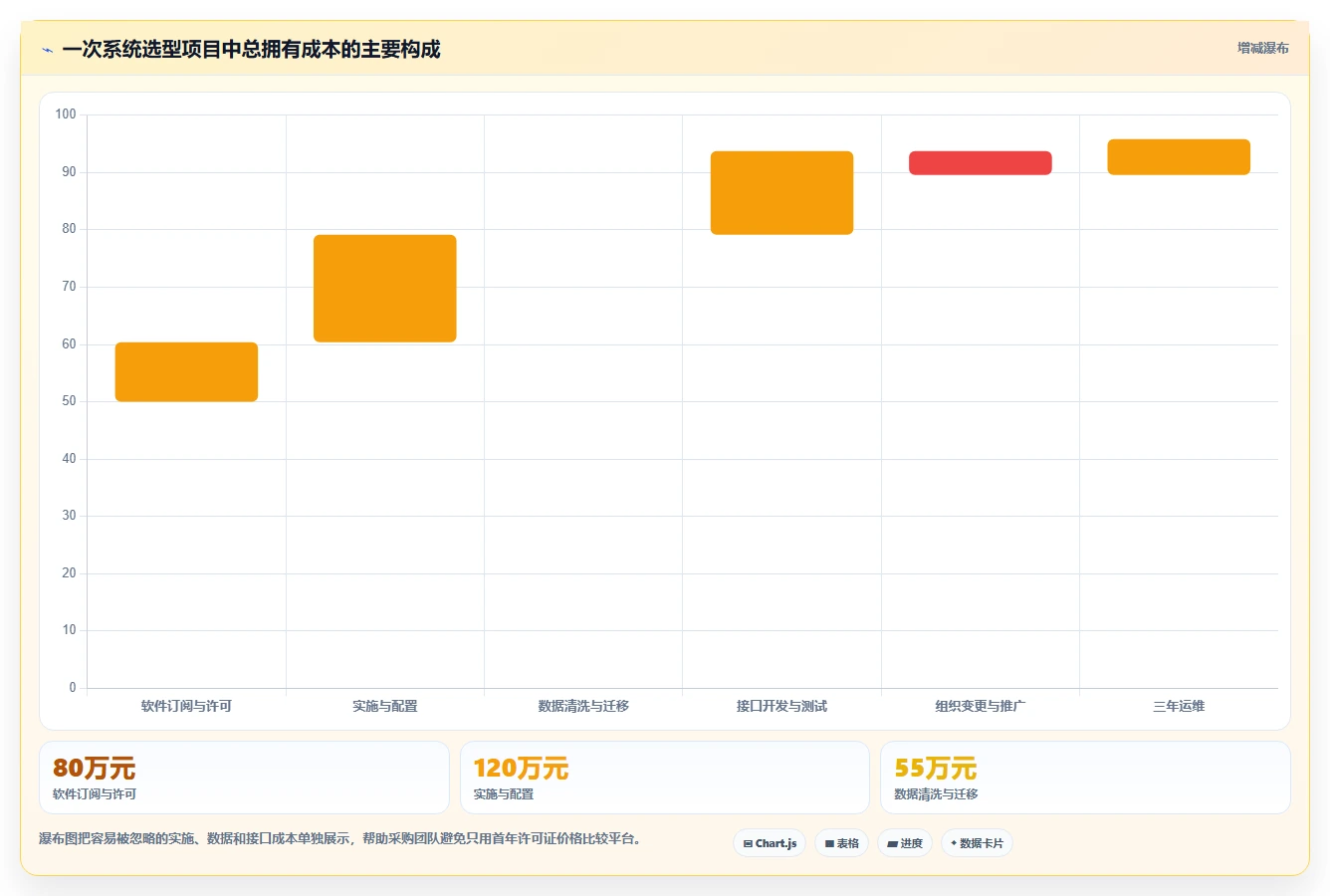
Task: Click the 软件订阅与许可 axis label
Action: [186, 706]
